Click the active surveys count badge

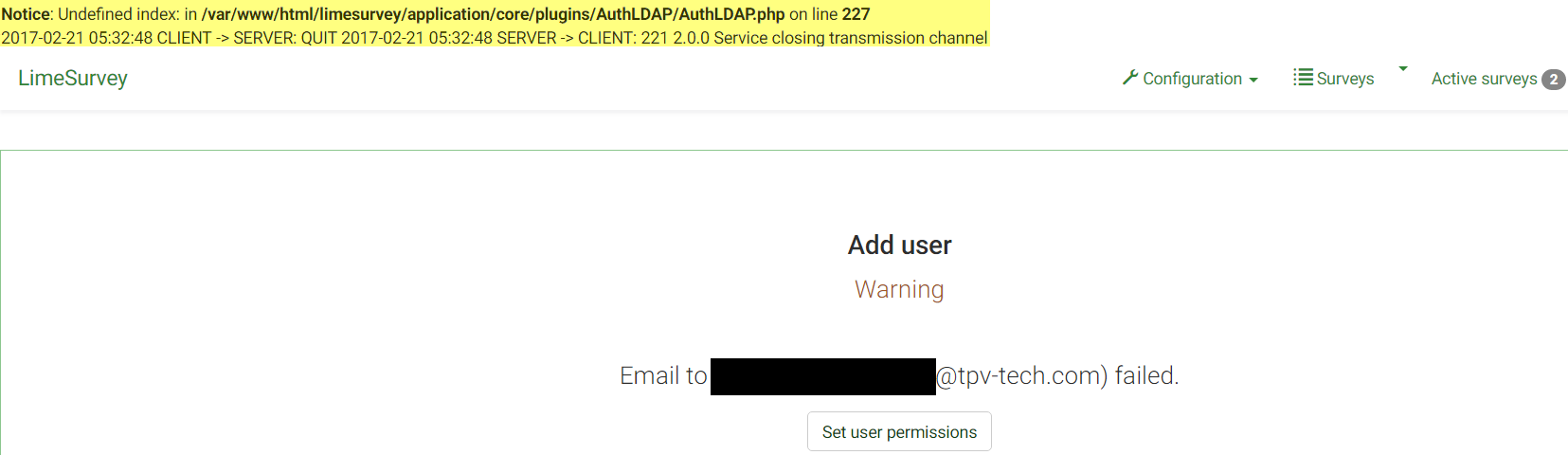(x=1553, y=80)
